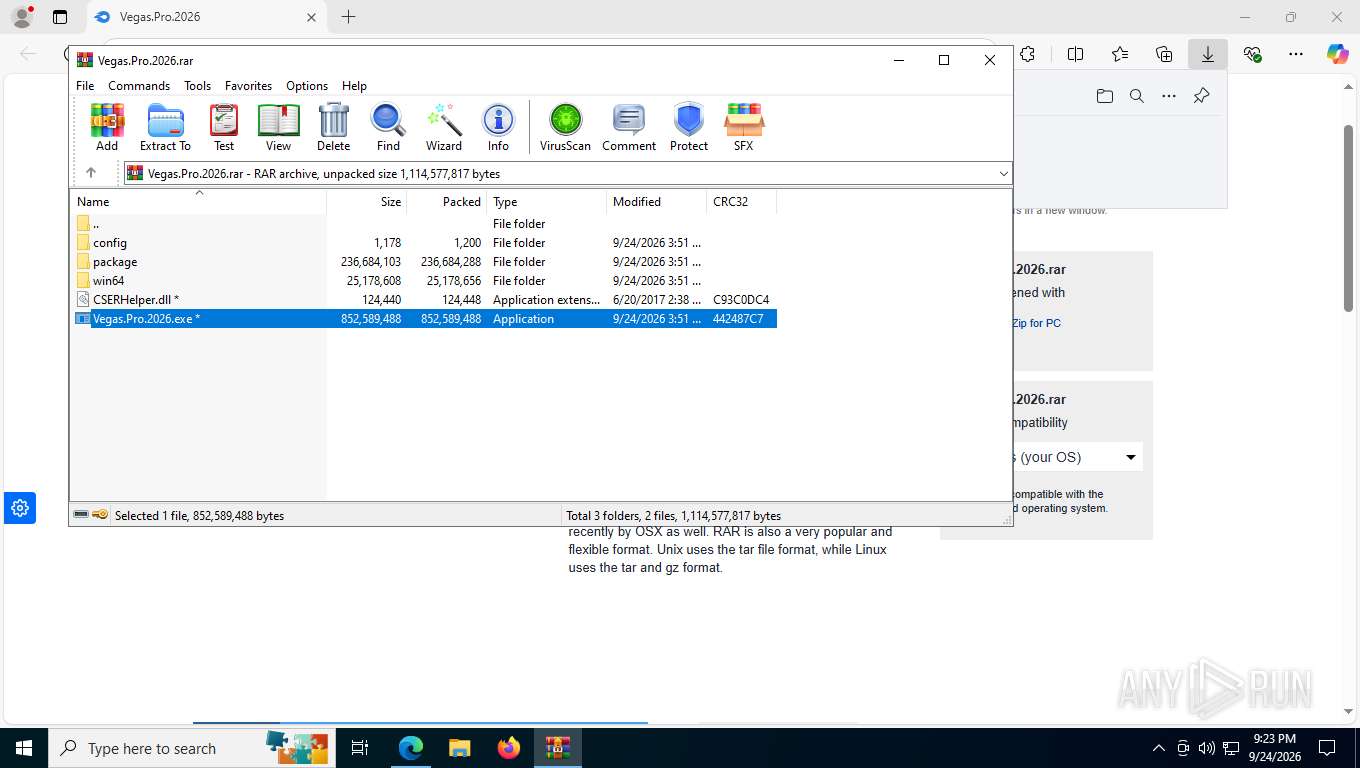
Task: Click the Protect shield icon
Action: [689, 127]
